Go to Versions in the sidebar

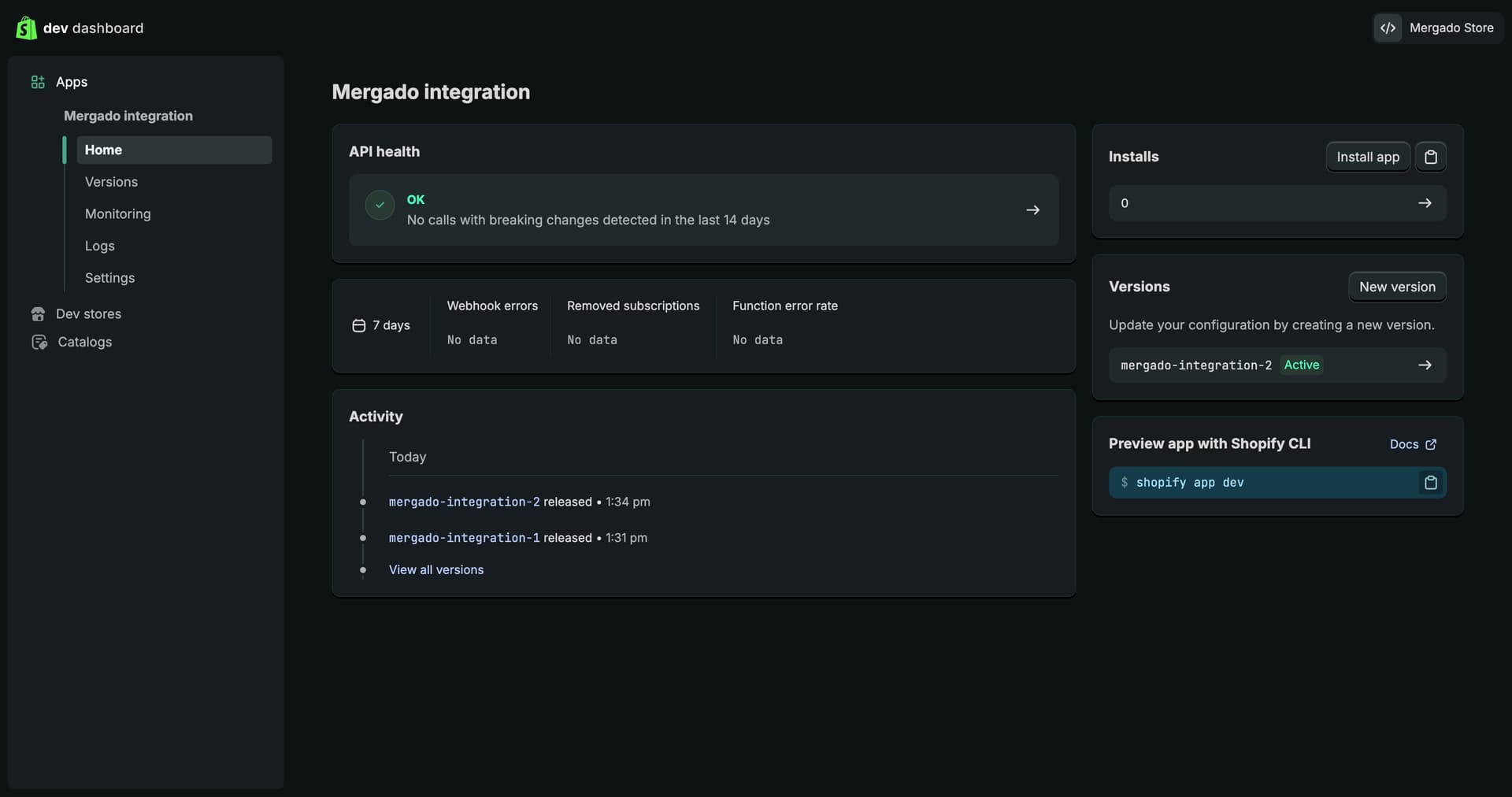point(111,182)
